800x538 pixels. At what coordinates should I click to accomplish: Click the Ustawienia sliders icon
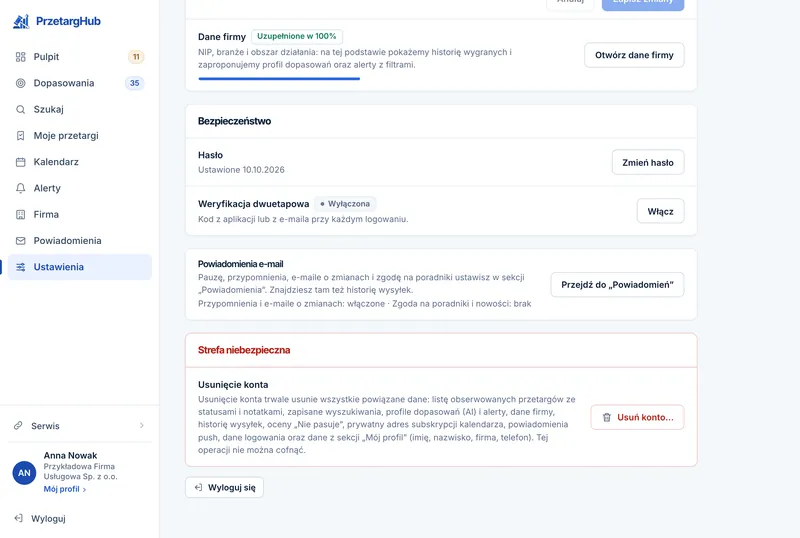pos(20,267)
